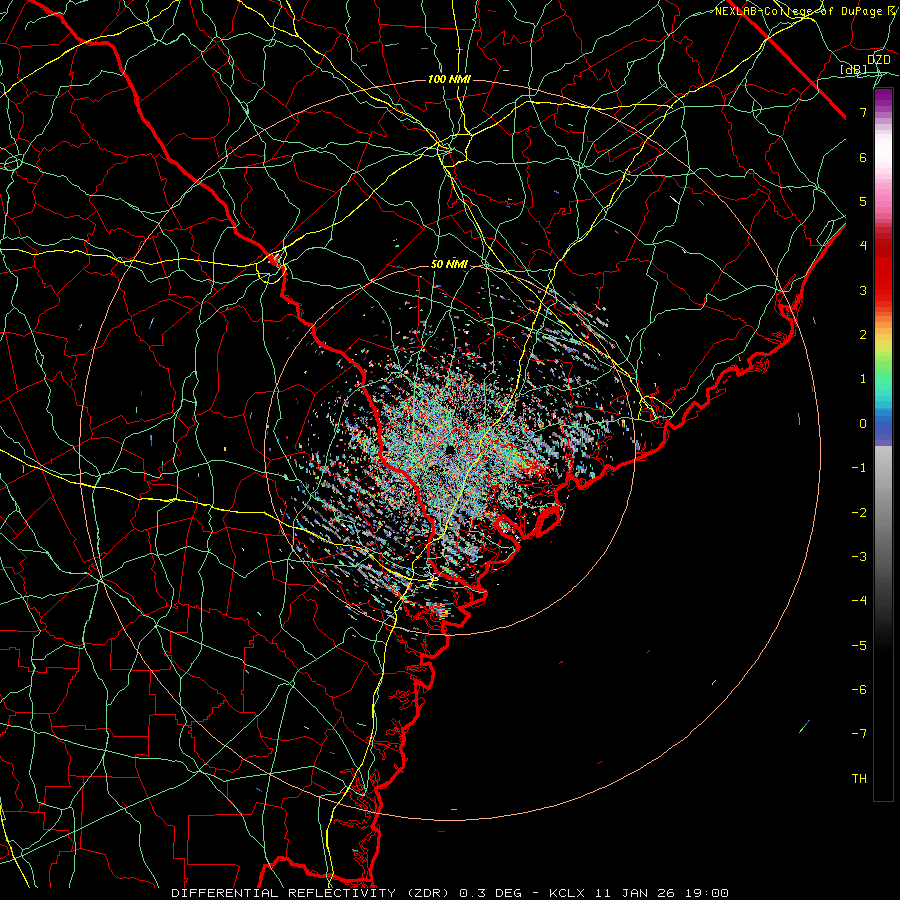Click the -1 value on the color scale
The width and height of the screenshot is (900, 900).
pos(859,468)
